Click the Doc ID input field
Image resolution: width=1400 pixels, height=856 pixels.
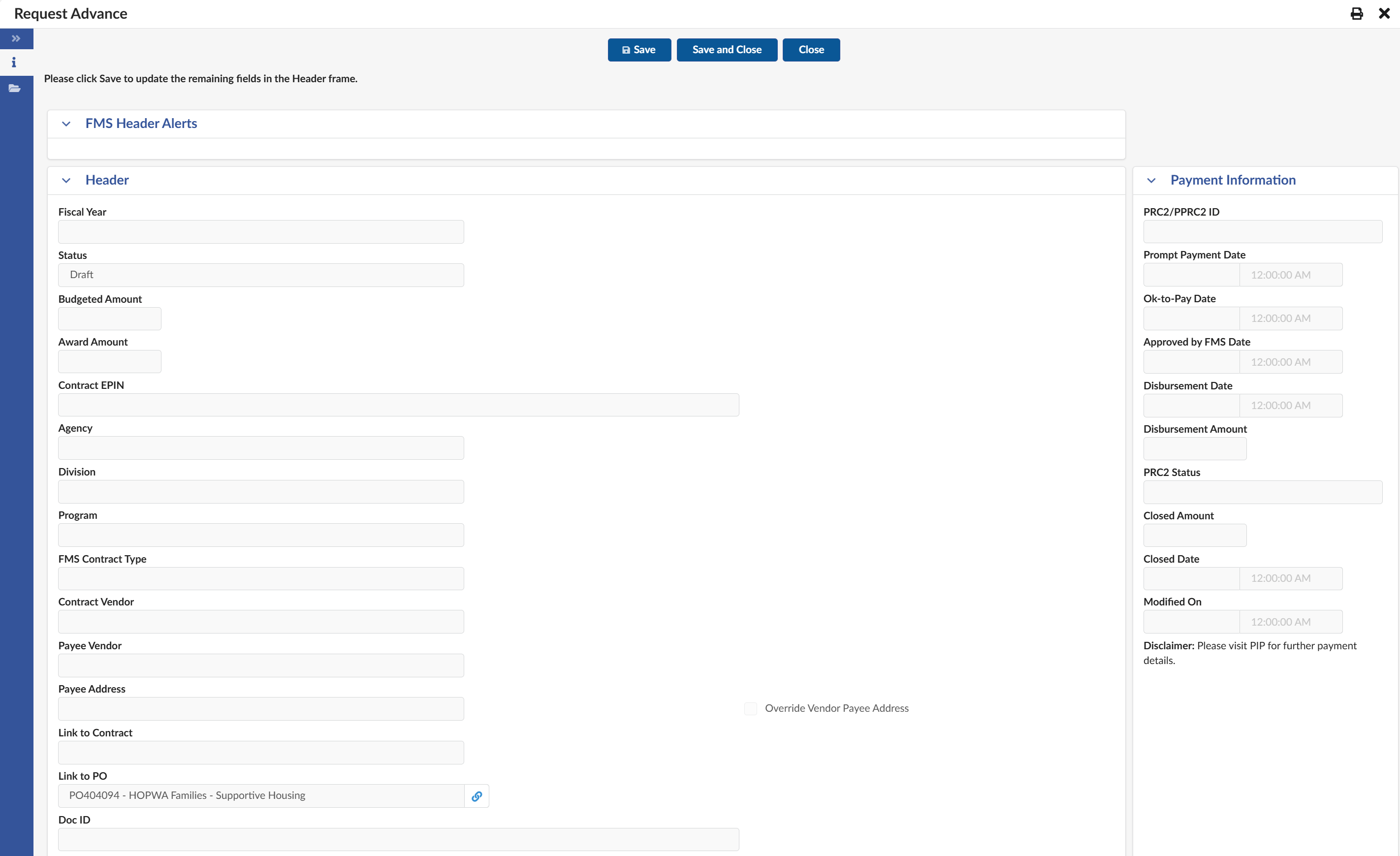pos(398,839)
